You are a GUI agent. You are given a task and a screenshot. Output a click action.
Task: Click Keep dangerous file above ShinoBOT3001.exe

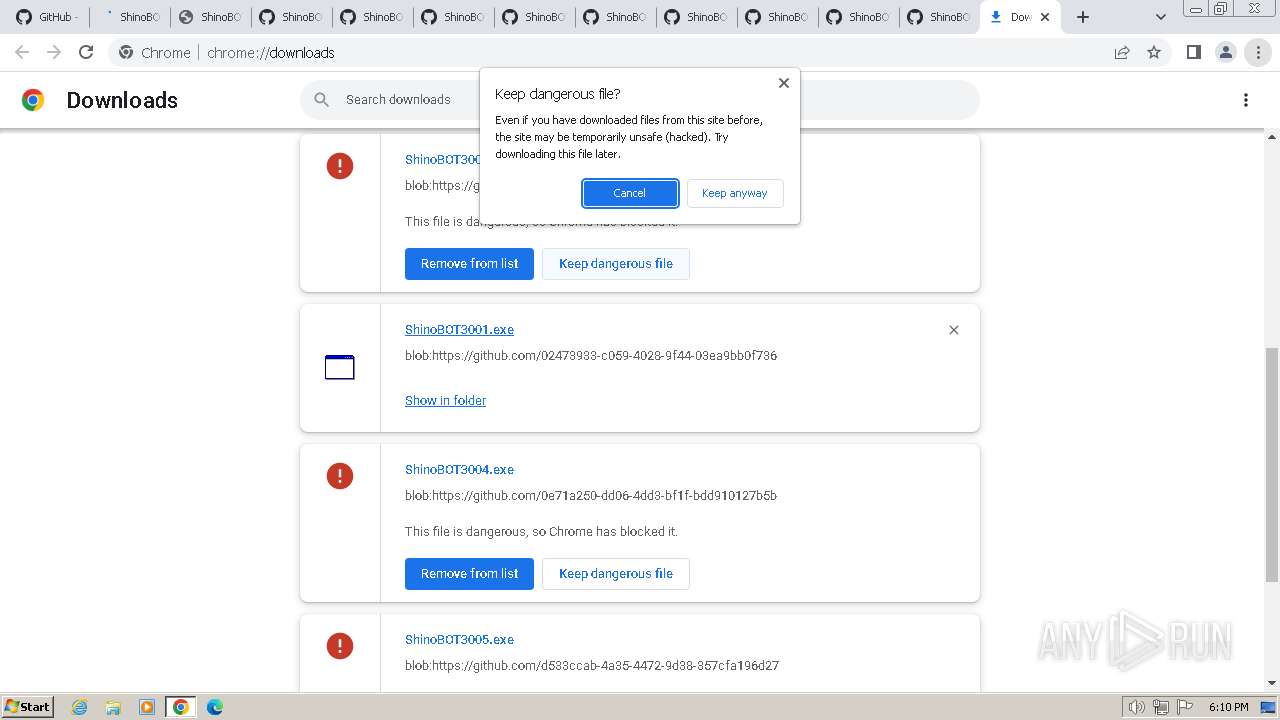616,264
